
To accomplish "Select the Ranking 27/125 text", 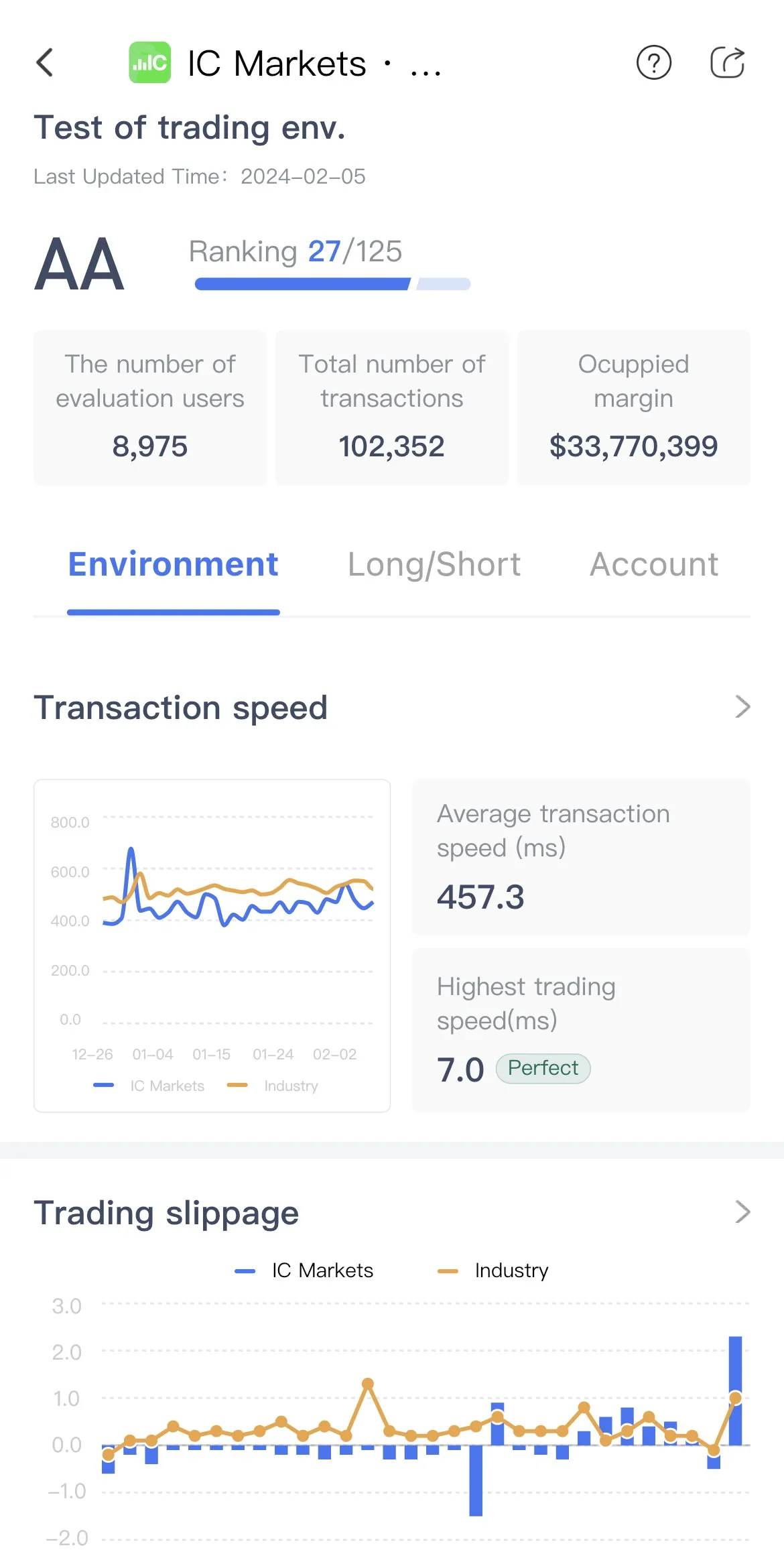I will [296, 252].
